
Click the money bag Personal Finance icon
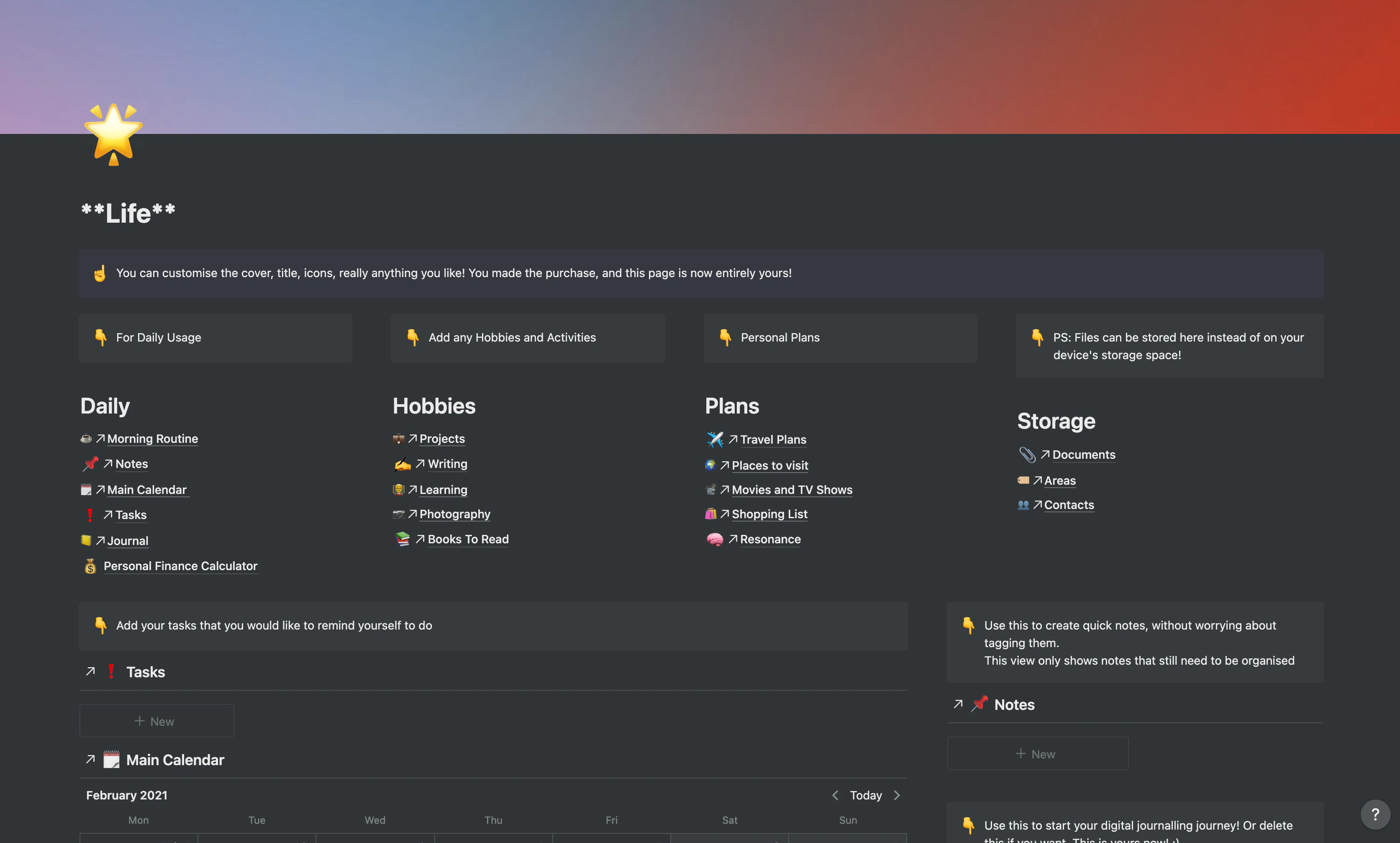[x=90, y=566]
